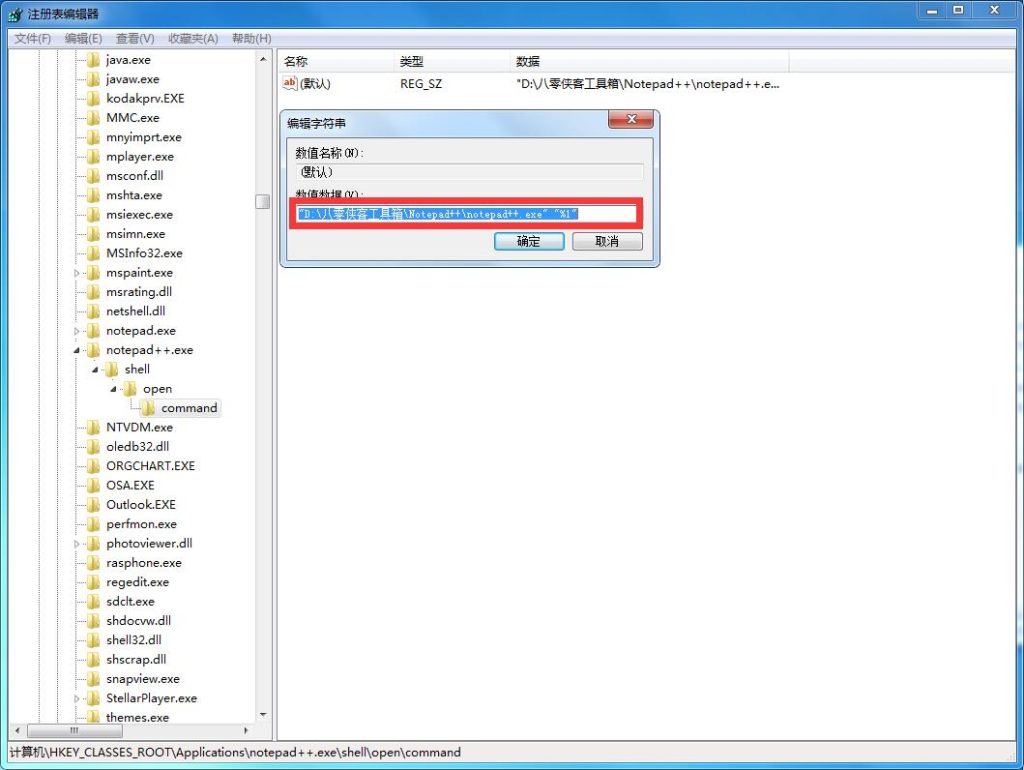The width and height of the screenshot is (1024, 770).
Task: Collapse the open tree node
Action: click(x=113, y=389)
